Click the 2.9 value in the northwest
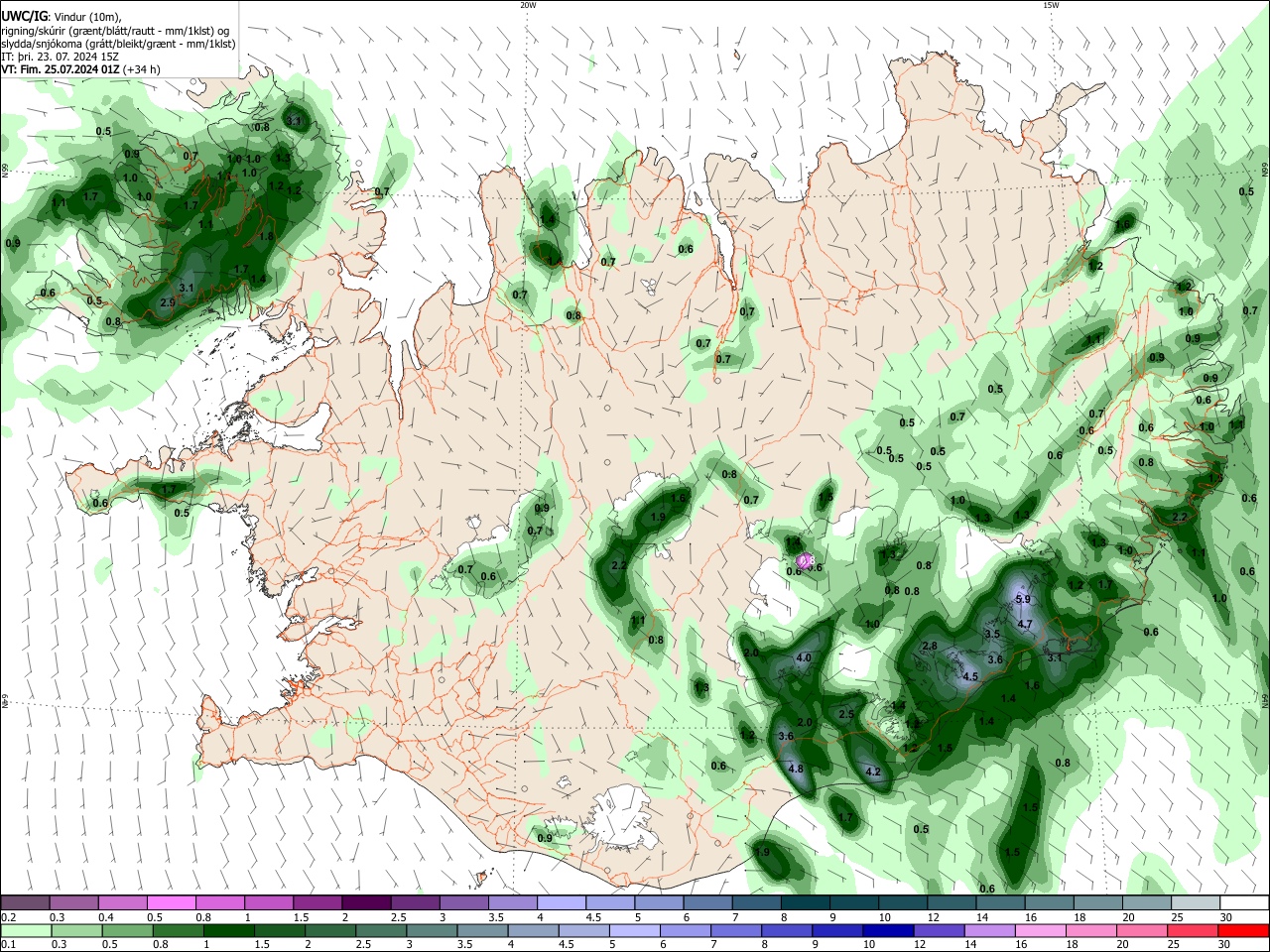This screenshot has width=1270, height=952. click(167, 301)
